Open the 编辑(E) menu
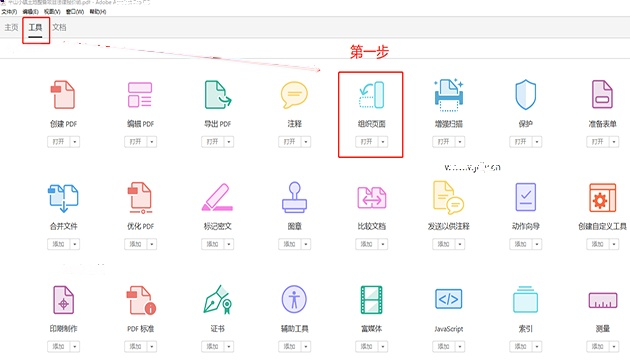 [x=31, y=12]
